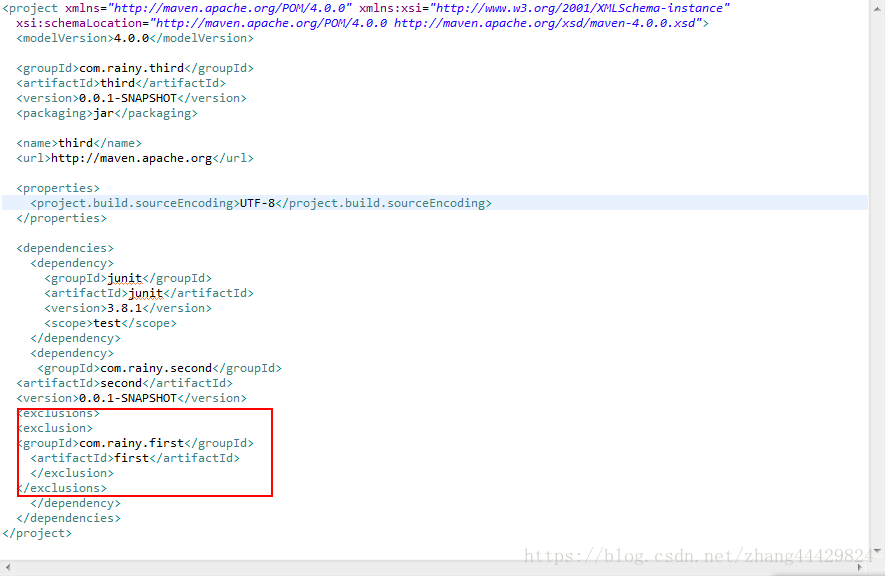Click the url text http://maven.apache.org
This screenshot has height=576, width=885.
click(x=132, y=159)
